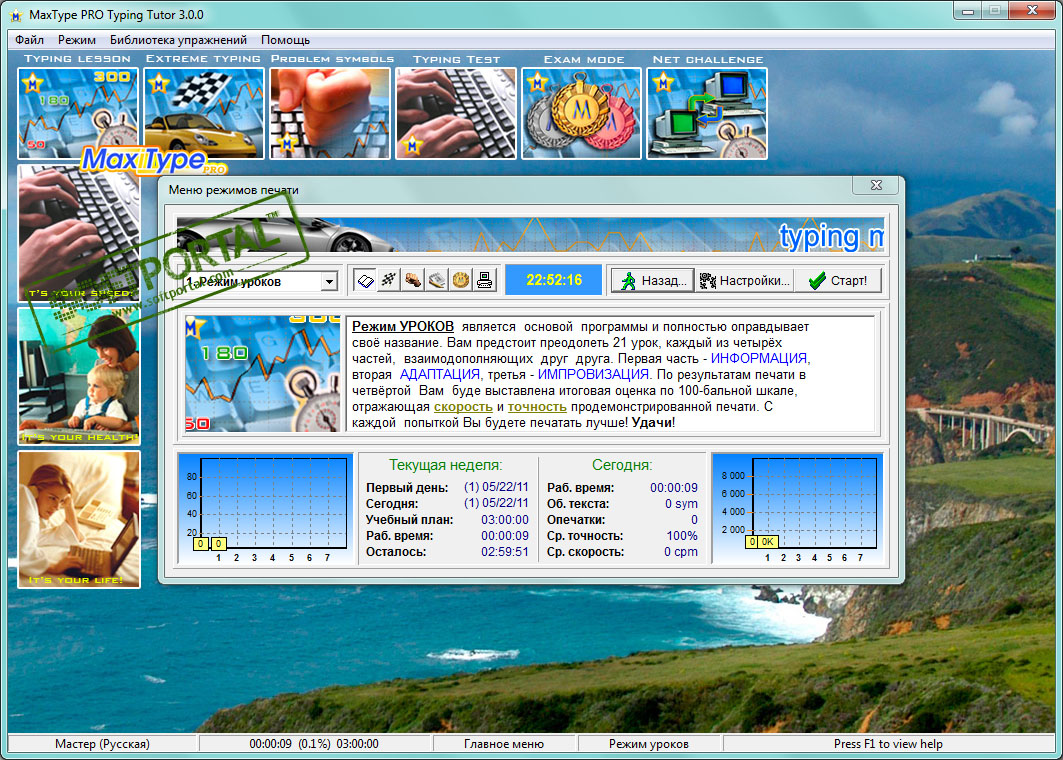Click the lesson mode preview image
1063x760 pixels.
262,374
